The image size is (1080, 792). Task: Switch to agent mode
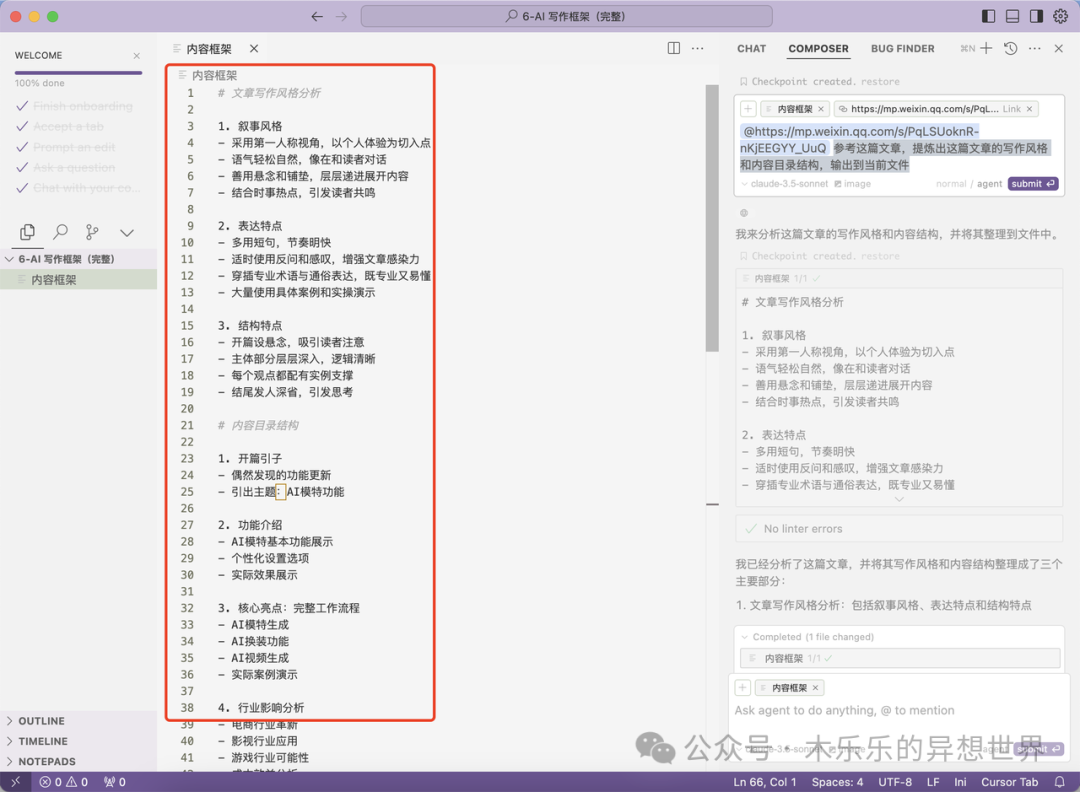click(989, 184)
